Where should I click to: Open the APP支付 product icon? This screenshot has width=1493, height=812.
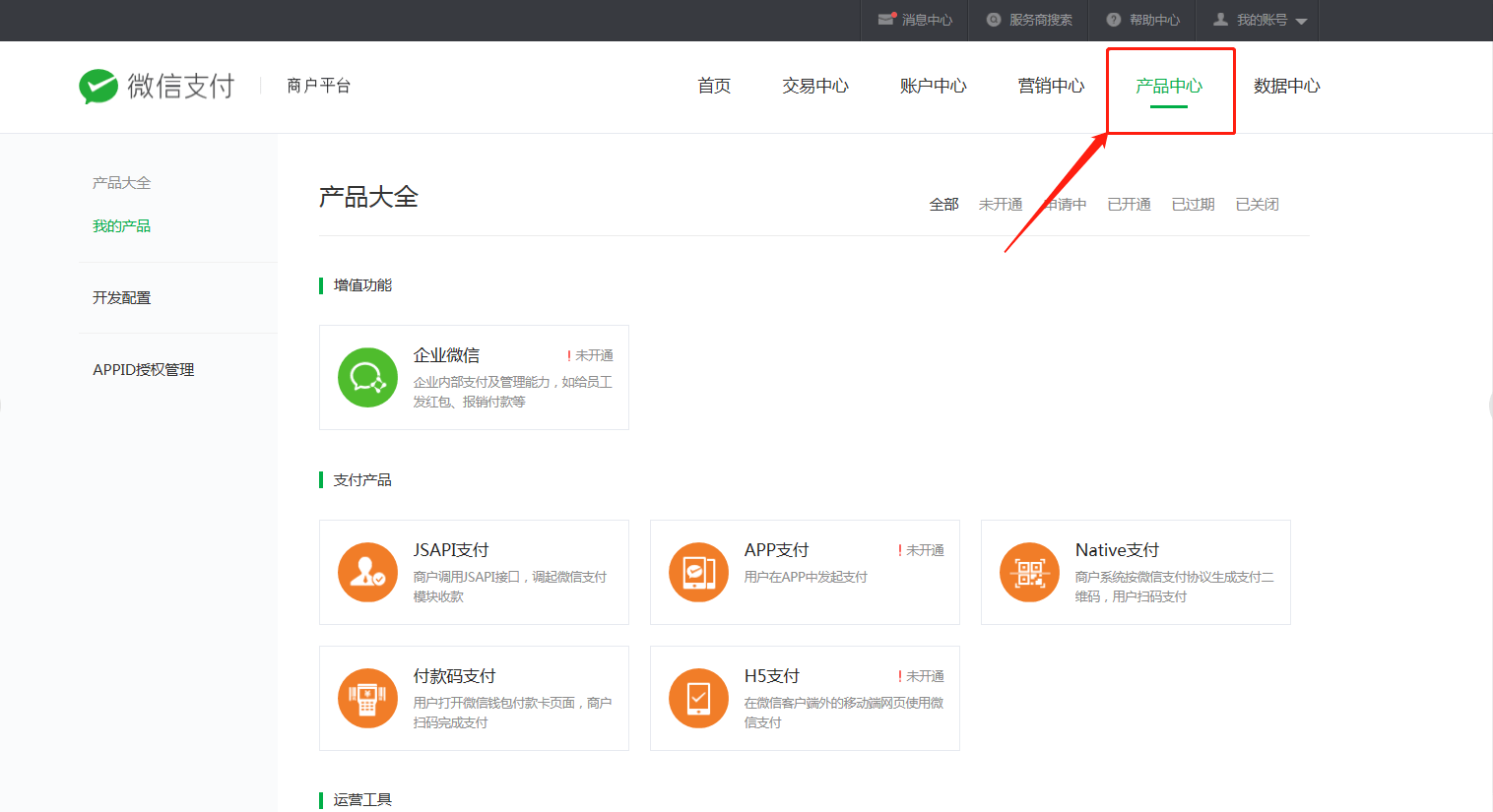(698, 572)
